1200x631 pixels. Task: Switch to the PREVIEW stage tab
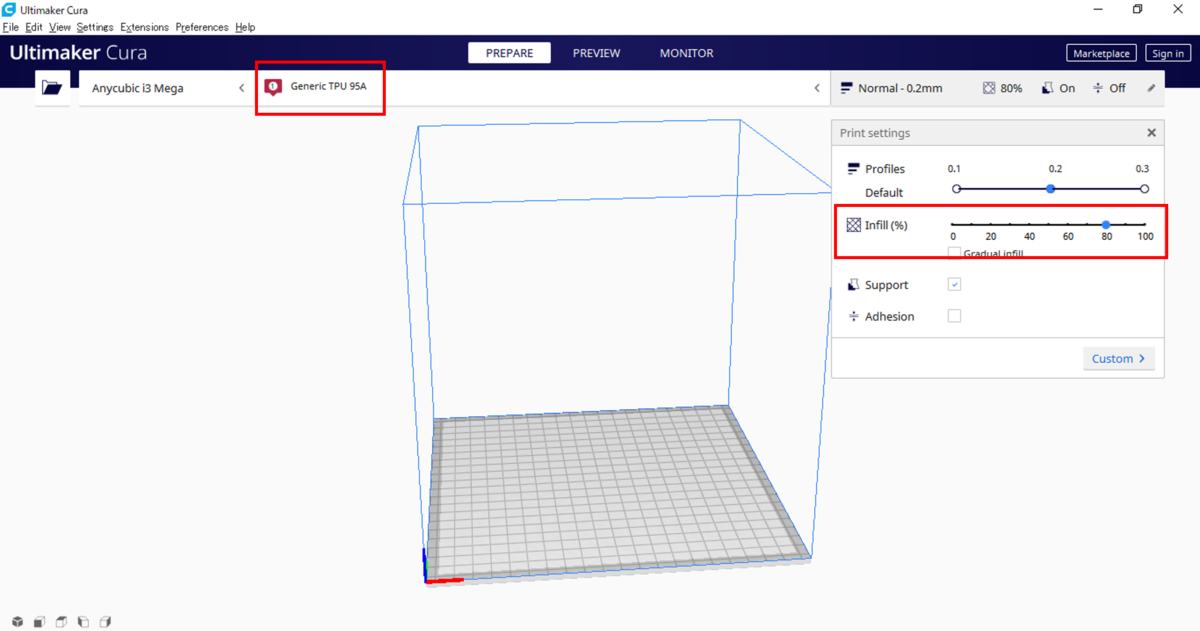596,53
